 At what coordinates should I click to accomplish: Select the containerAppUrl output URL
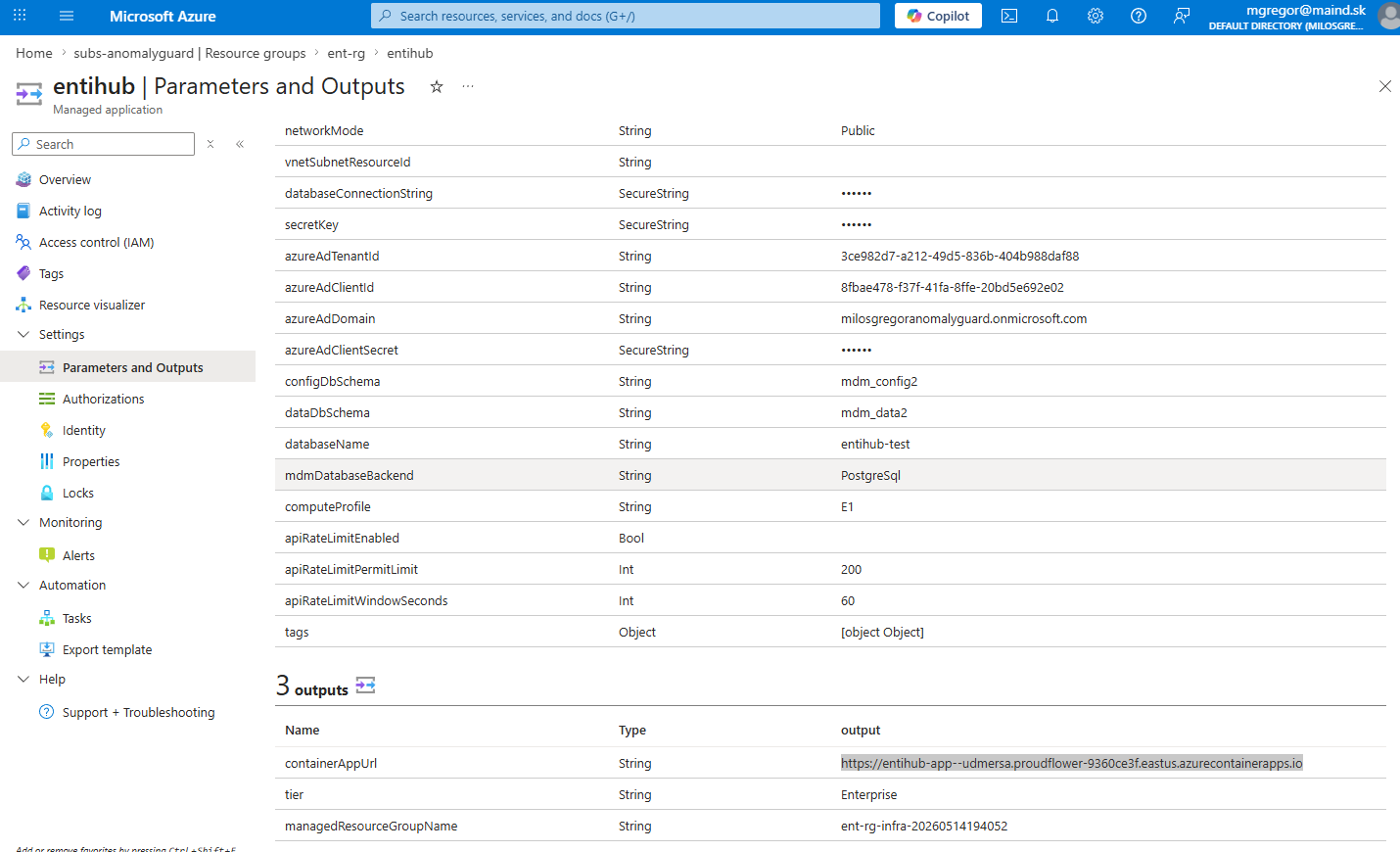point(1072,763)
